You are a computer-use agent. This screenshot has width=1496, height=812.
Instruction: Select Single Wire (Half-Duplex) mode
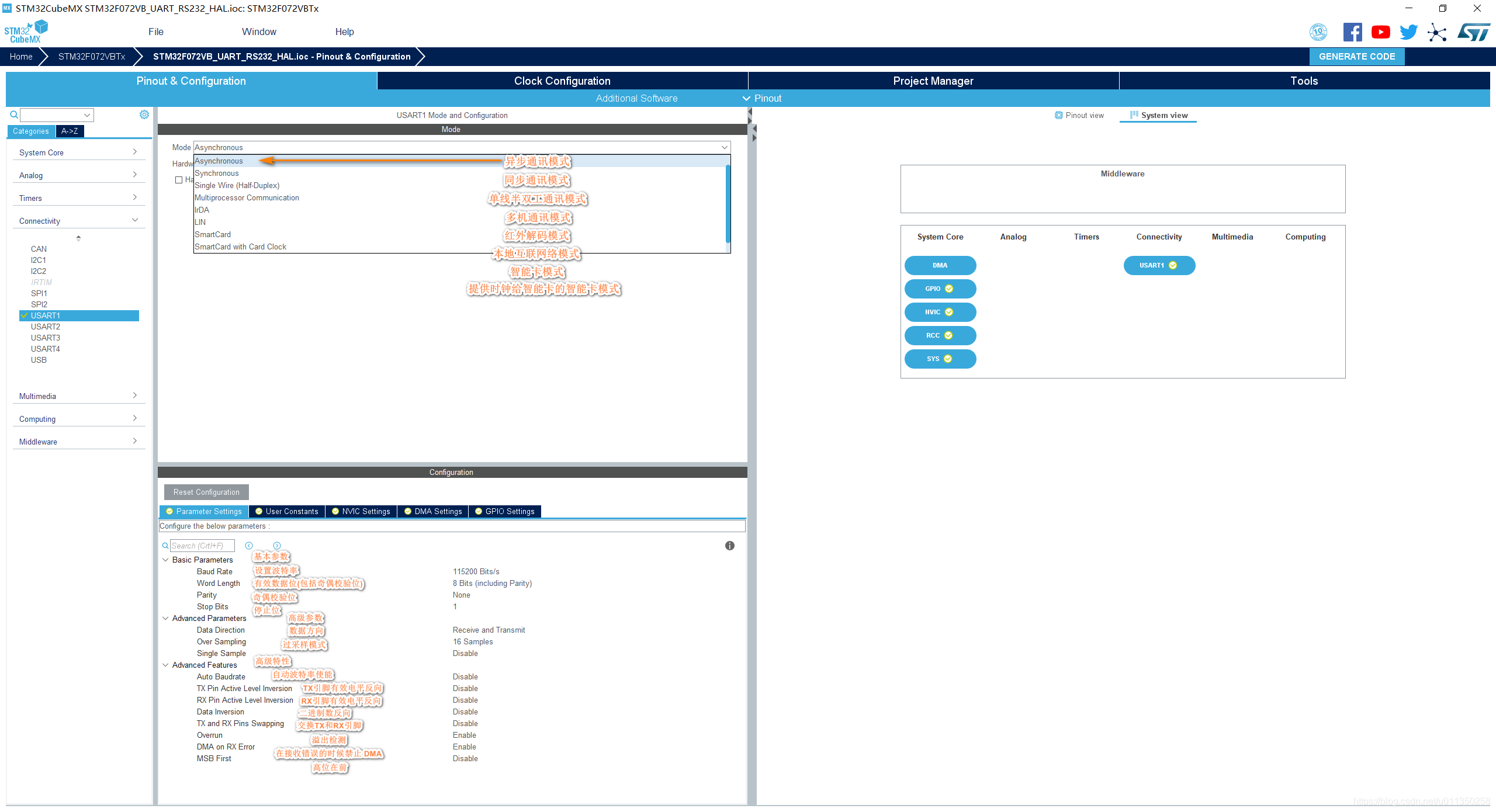pyautogui.click(x=459, y=185)
